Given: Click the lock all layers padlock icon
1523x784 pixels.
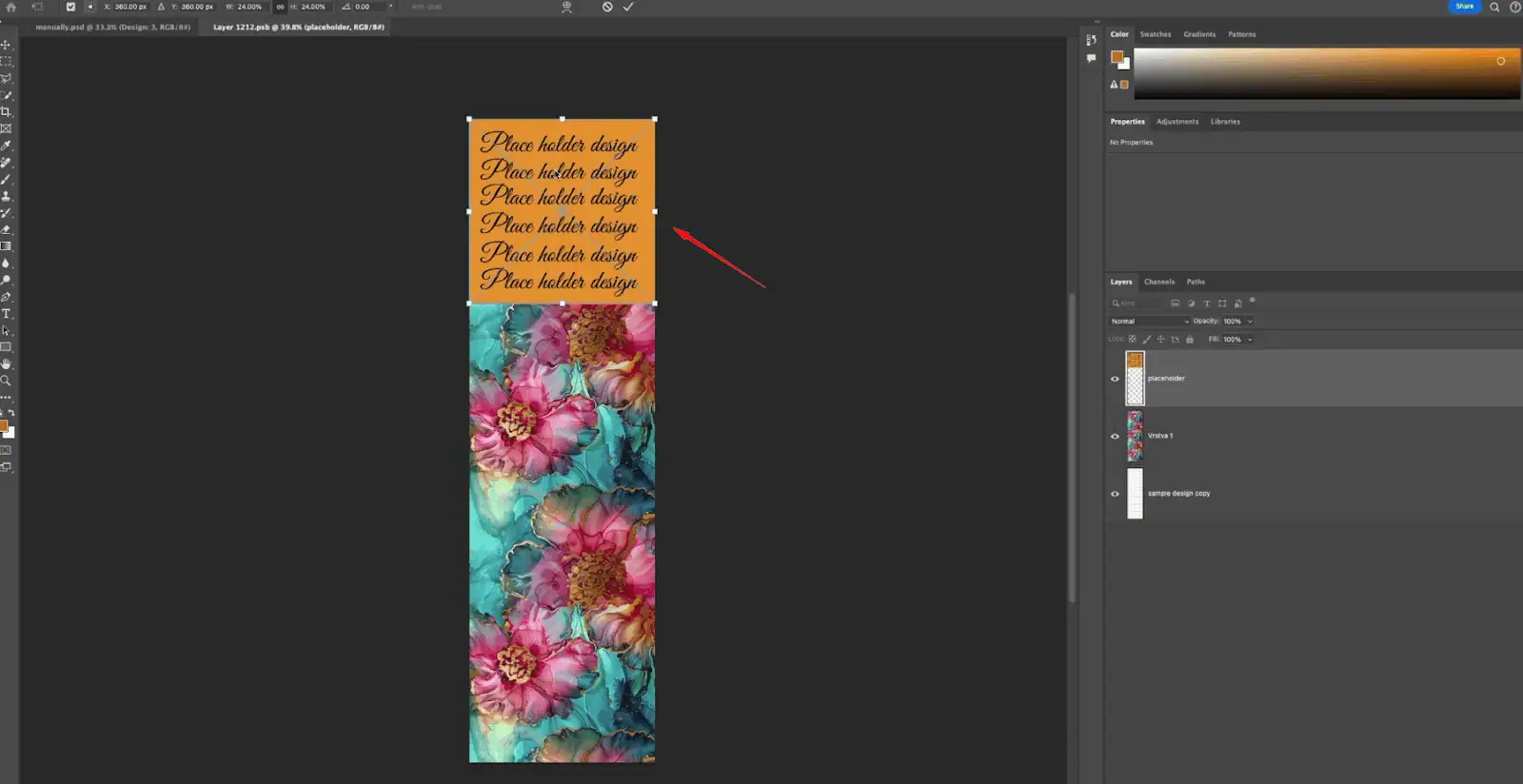Looking at the screenshot, I should click(1189, 340).
